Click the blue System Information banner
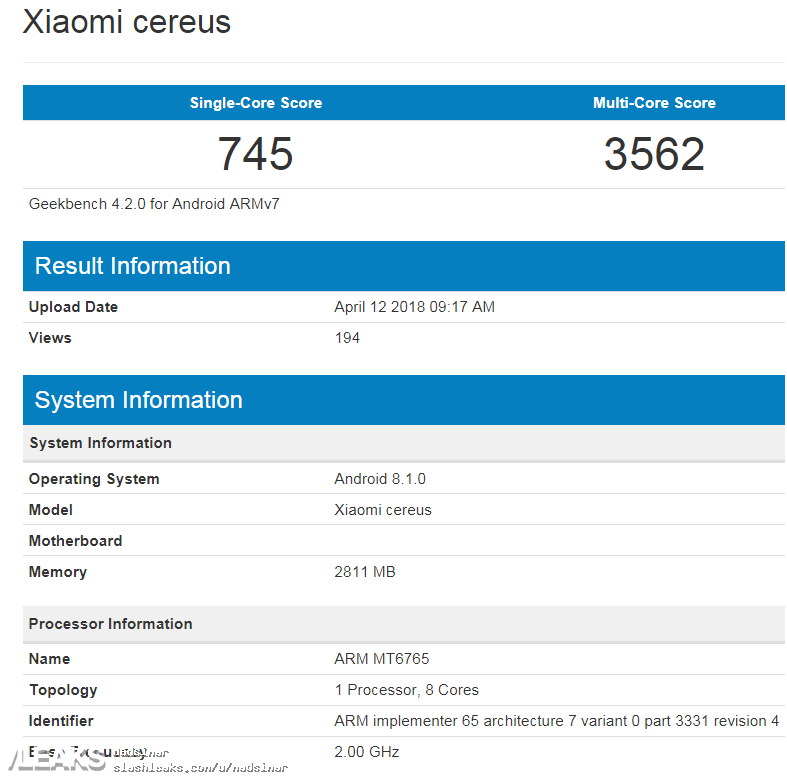This screenshot has width=787, height=777. [404, 400]
